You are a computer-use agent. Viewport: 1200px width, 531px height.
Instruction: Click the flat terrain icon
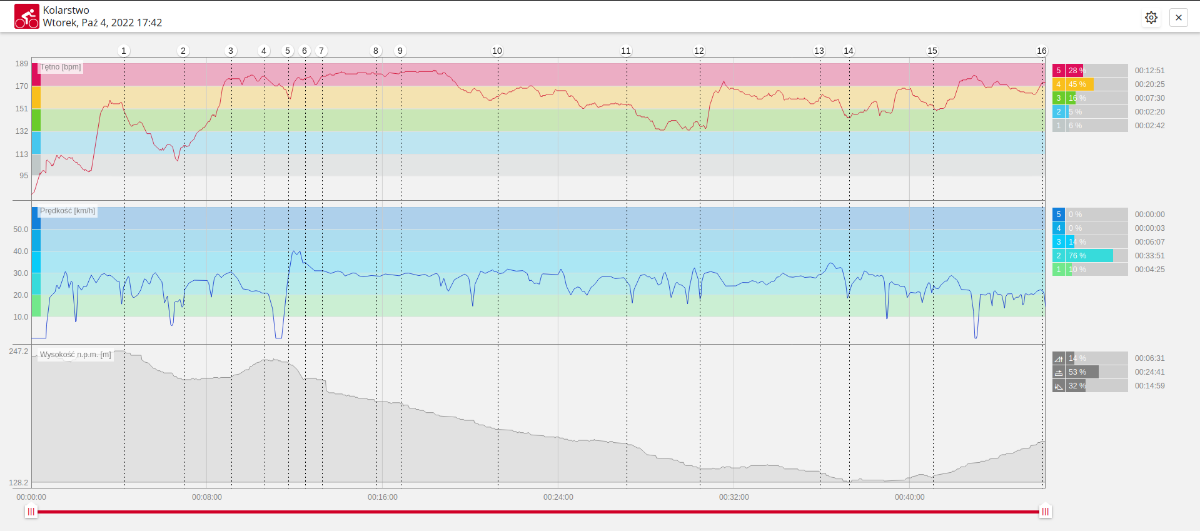tap(1059, 372)
